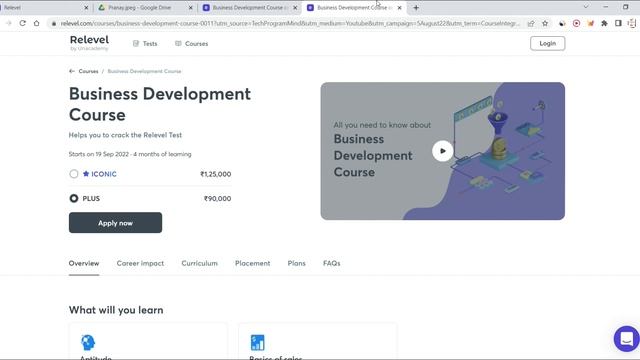Image resolution: width=640 pixels, height=360 pixels.
Task: Open Courses from the top navigation
Action: pyautogui.click(x=196, y=44)
